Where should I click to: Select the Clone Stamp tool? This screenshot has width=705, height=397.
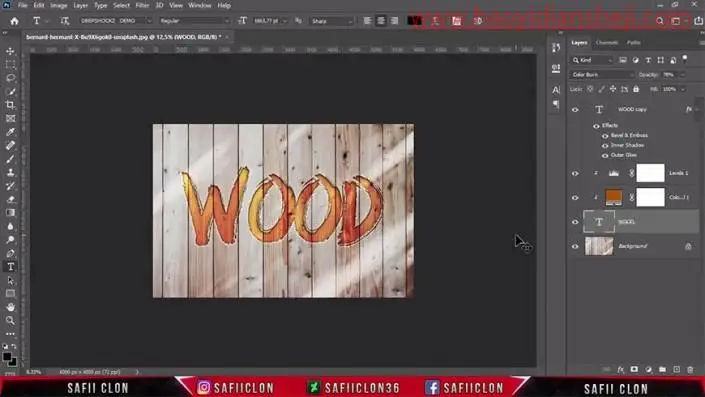point(10,173)
